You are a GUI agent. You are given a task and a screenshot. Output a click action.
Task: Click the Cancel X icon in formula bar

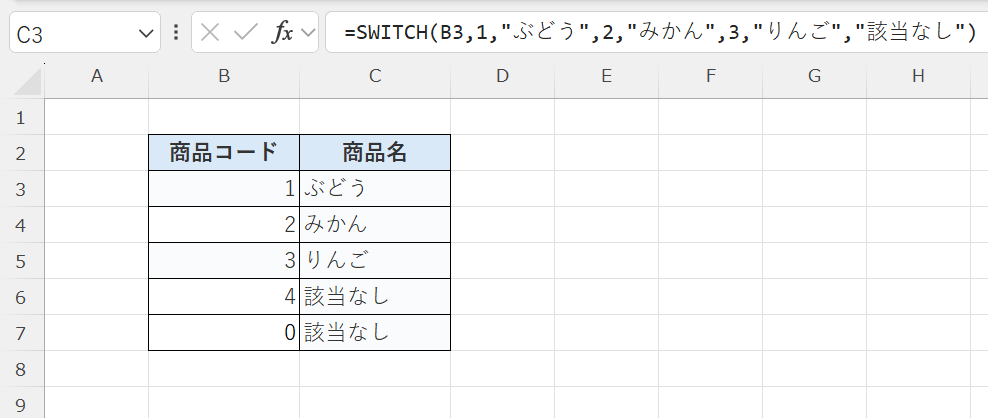pos(210,32)
